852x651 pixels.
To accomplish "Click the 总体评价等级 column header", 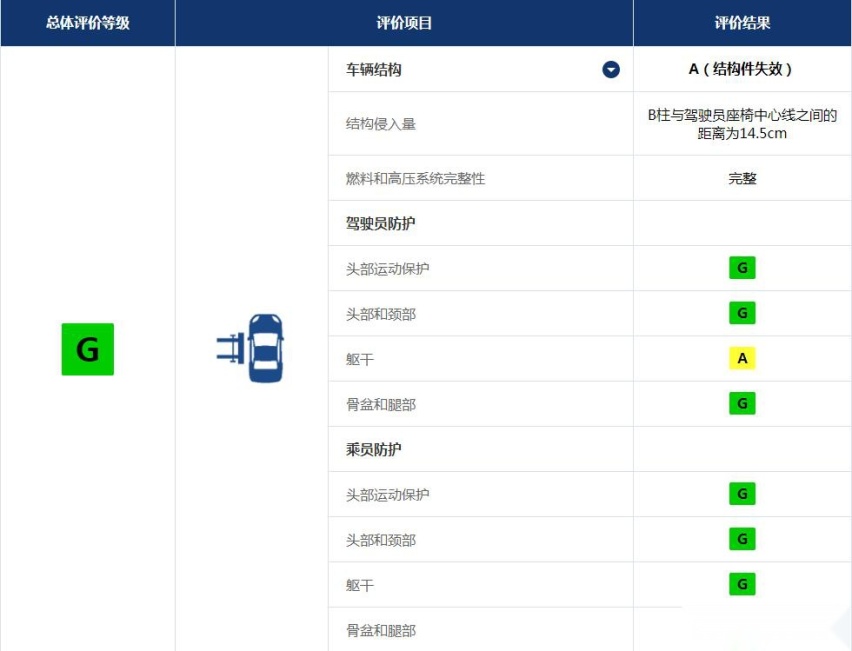I will tap(87, 23).
